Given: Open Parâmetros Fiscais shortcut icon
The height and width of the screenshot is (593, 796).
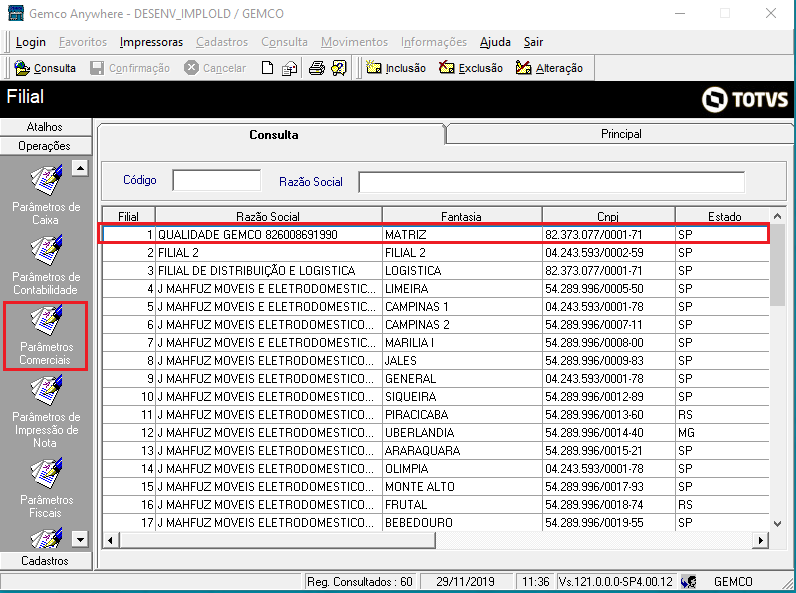Looking at the screenshot, I should click(x=46, y=473).
